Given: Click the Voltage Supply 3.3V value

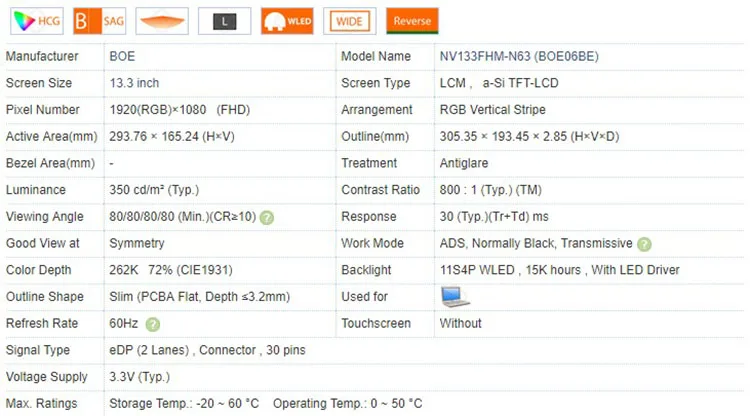Looking at the screenshot, I should point(141,377).
